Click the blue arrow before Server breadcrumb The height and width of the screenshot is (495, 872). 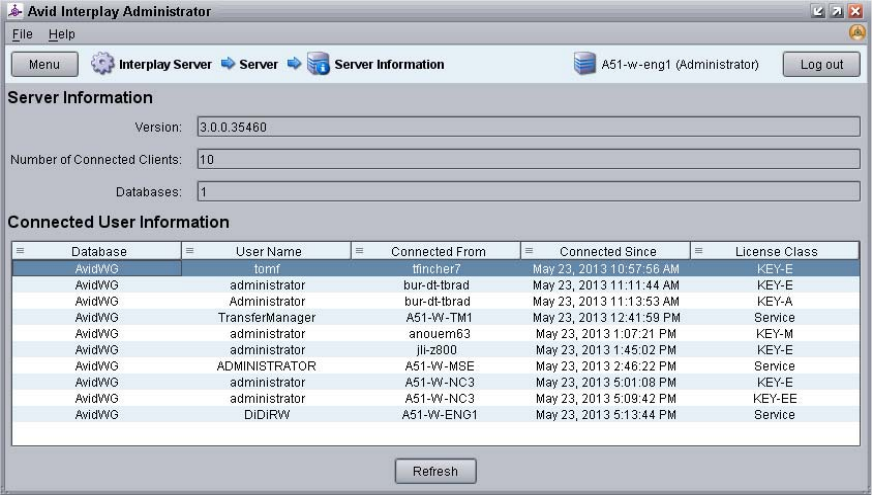click(x=228, y=63)
